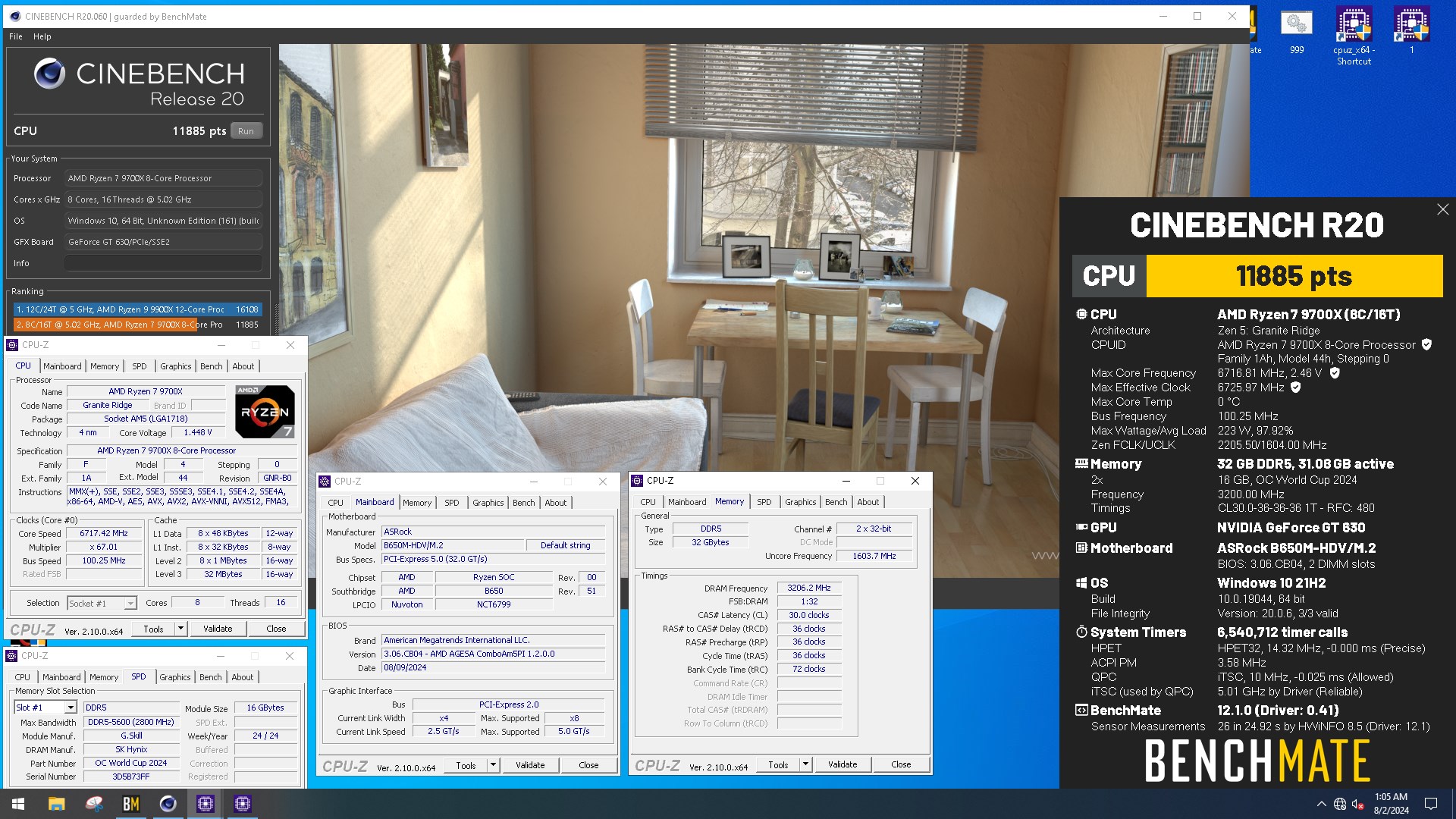Click CPU-Z title icon in Memory window
The width and height of the screenshot is (1456, 819).
[637, 481]
